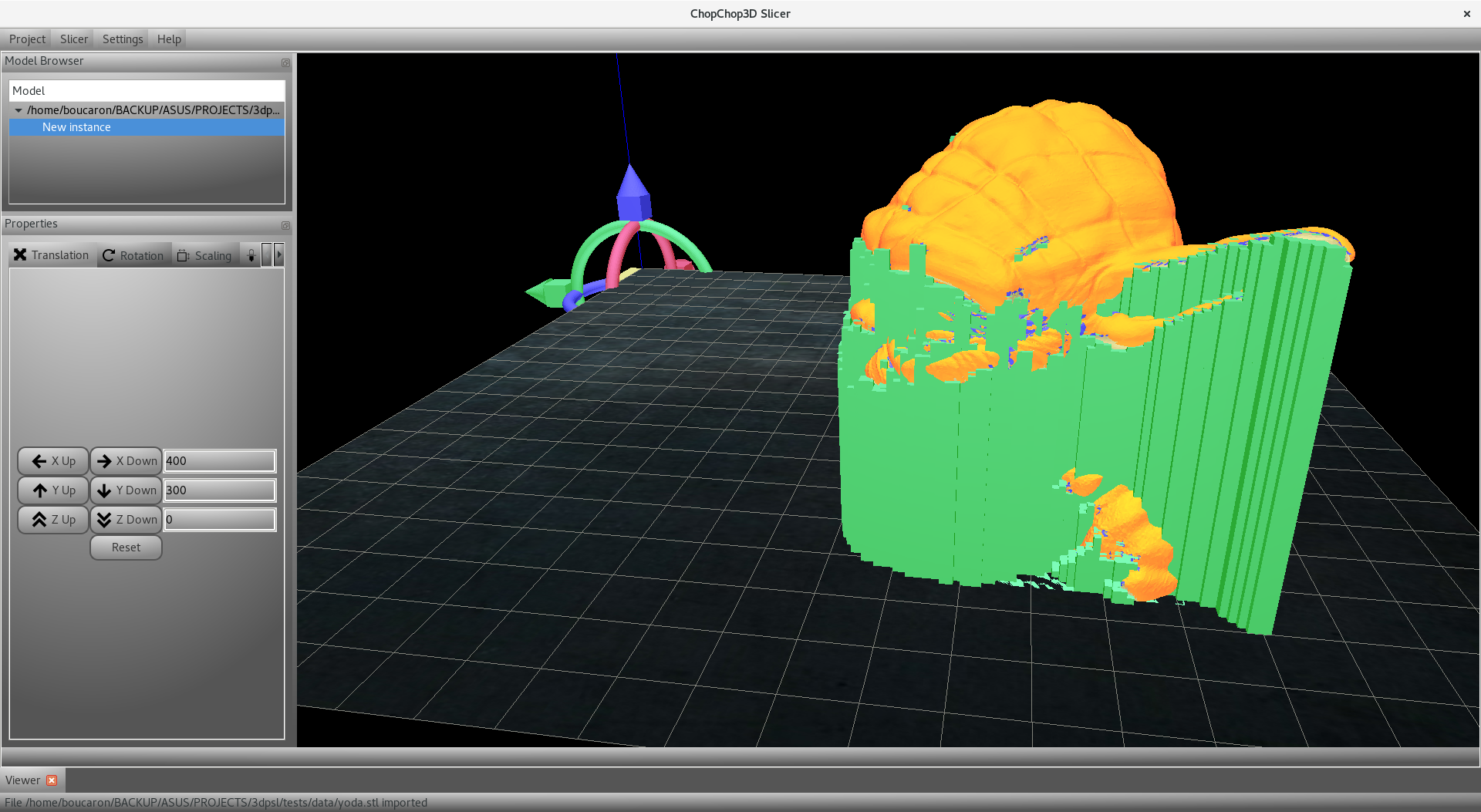Open the Help menu

[169, 39]
